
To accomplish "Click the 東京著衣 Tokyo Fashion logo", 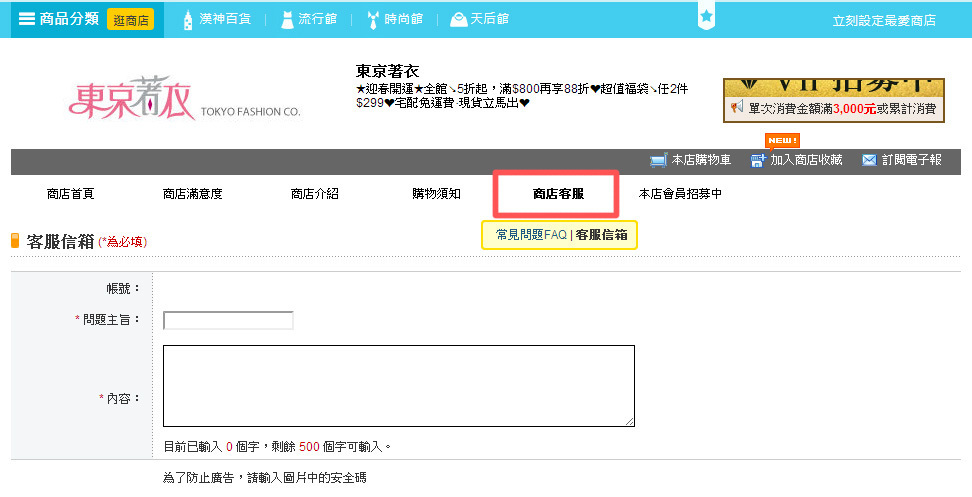I will (184, 98).
